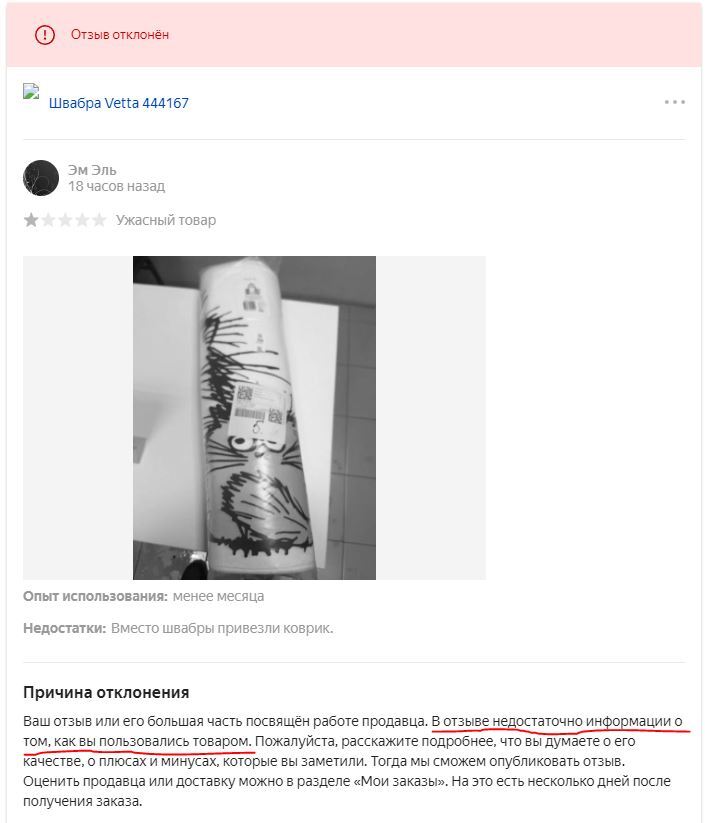705x823 pixels.
Task: Open the attached review photo of rug
Action: click(254, 418)
